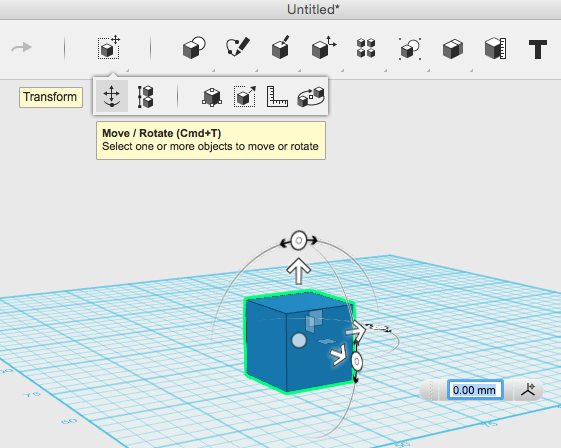Activate the Ruler tool icon
This screenshot has width=561, height=448.
click(277, 97)
